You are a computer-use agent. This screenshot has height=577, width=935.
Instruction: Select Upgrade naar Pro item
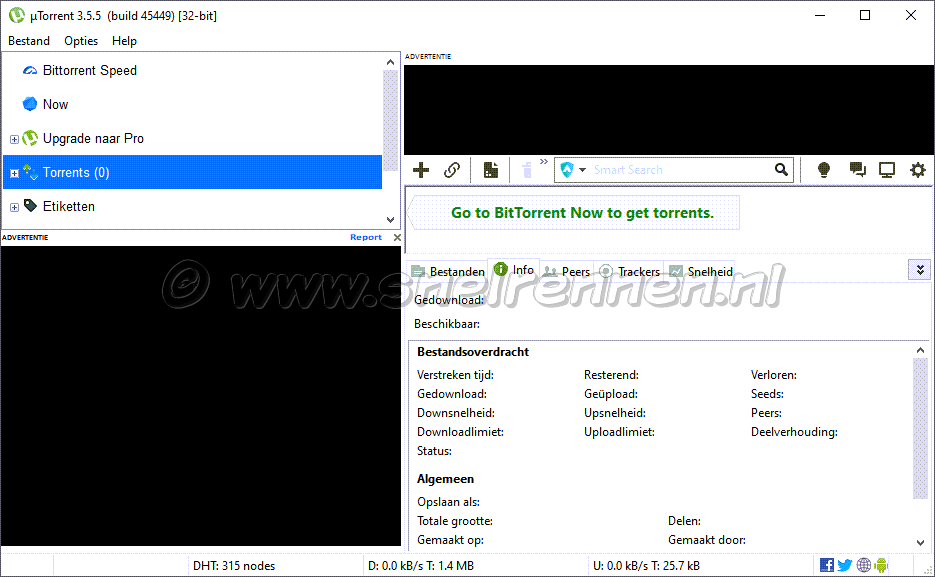pyautogui.click(x=93, y=138)
